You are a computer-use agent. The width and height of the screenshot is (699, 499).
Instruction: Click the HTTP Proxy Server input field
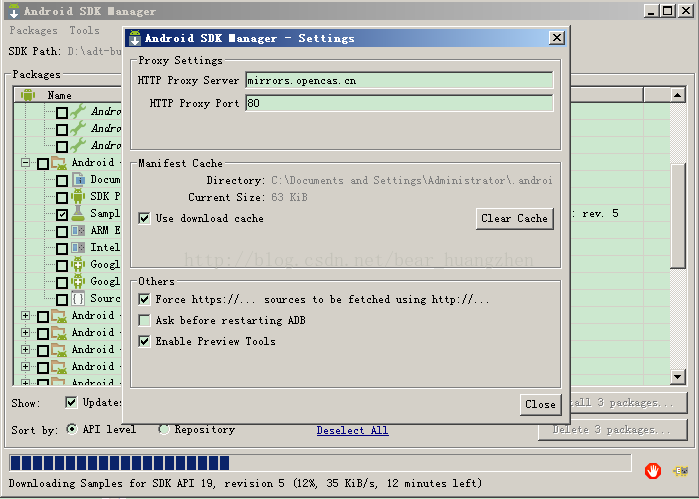(x=399, y=80)
